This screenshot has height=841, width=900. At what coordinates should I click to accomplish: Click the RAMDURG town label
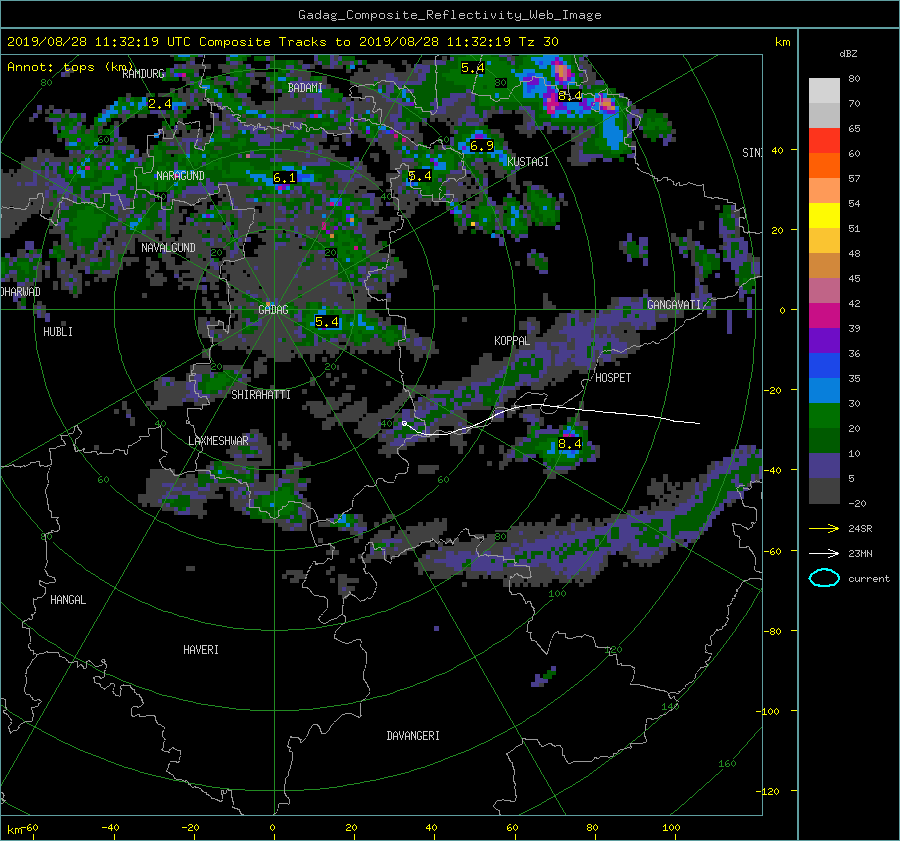(143, 74)
